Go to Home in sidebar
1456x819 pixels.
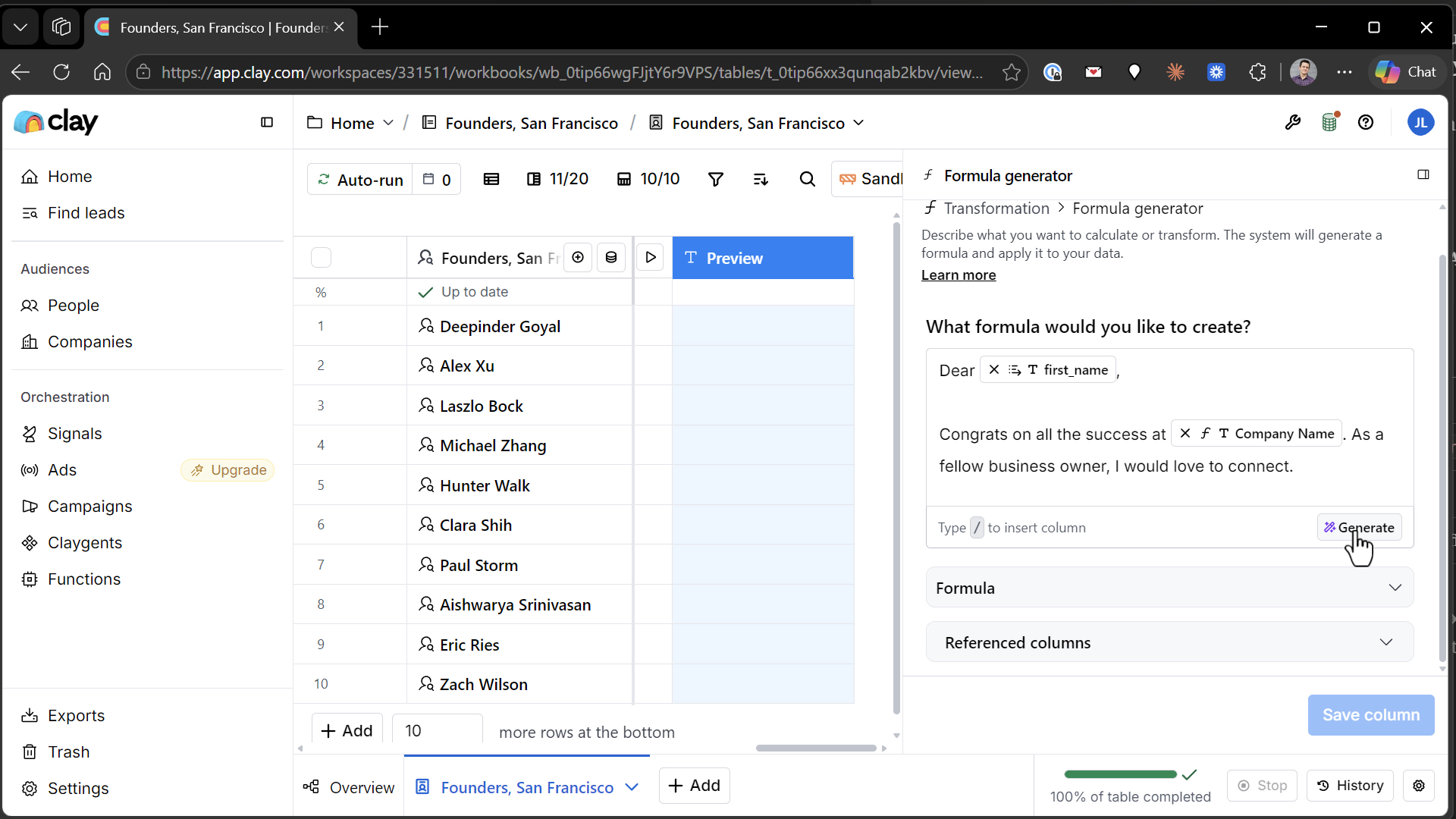70,177
